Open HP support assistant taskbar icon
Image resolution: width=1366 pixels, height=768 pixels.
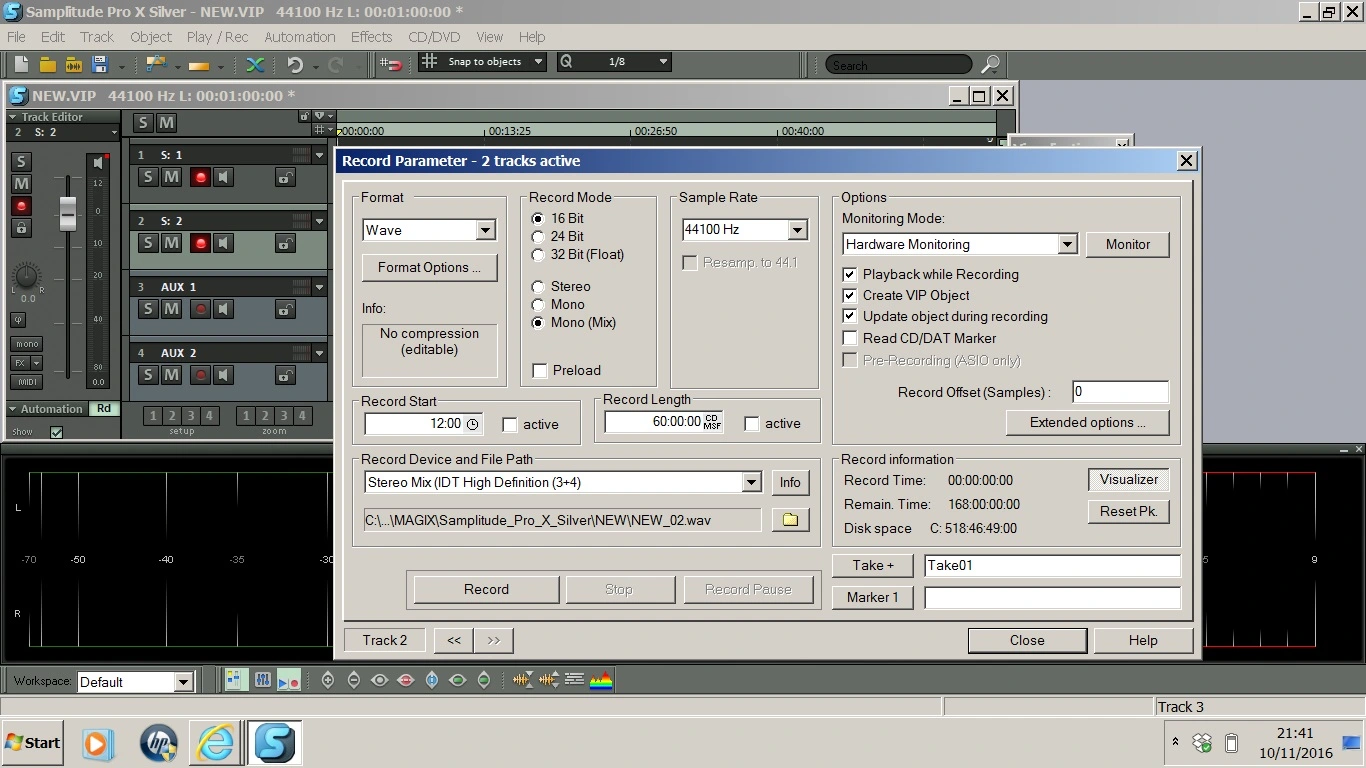pyautogui.click(x=158, y=743)
